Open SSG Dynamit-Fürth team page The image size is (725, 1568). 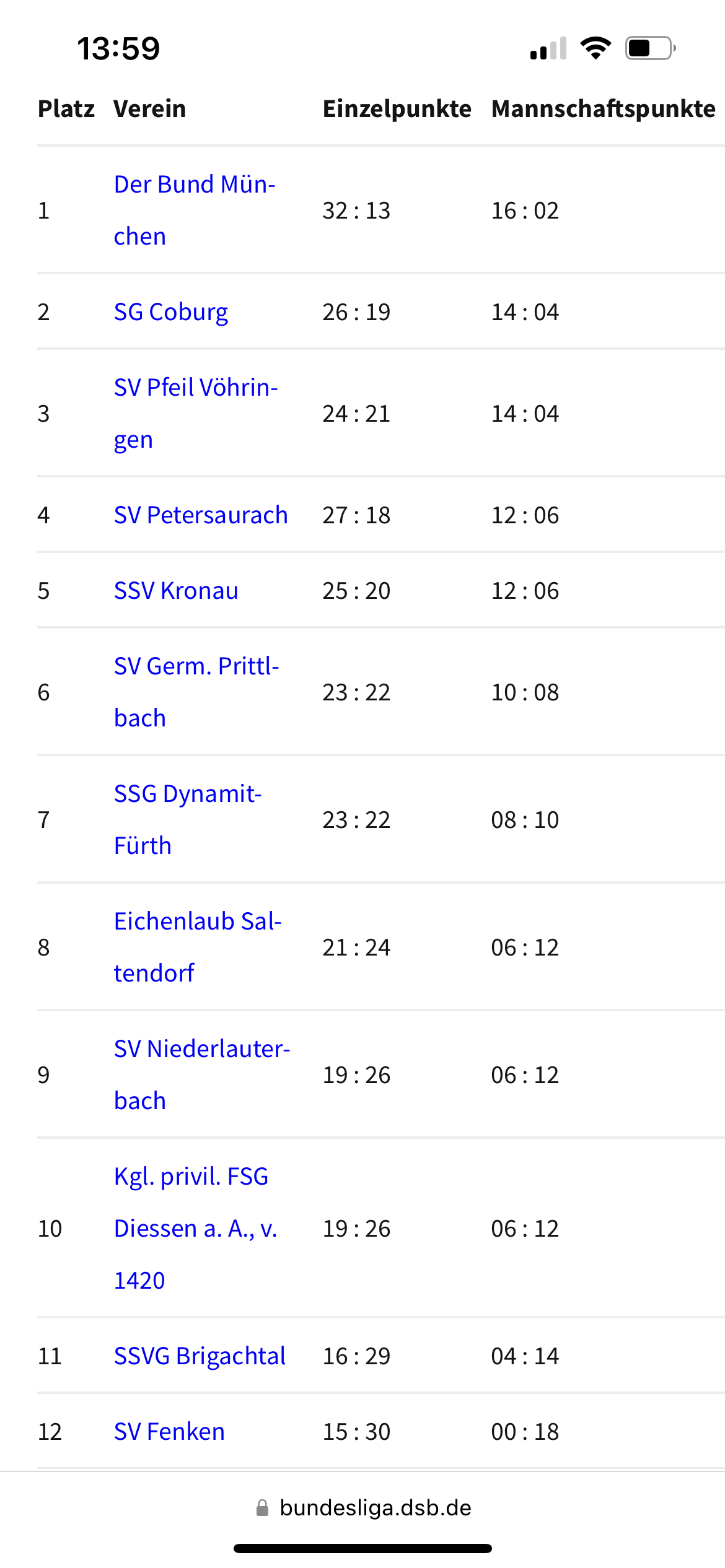187,795
